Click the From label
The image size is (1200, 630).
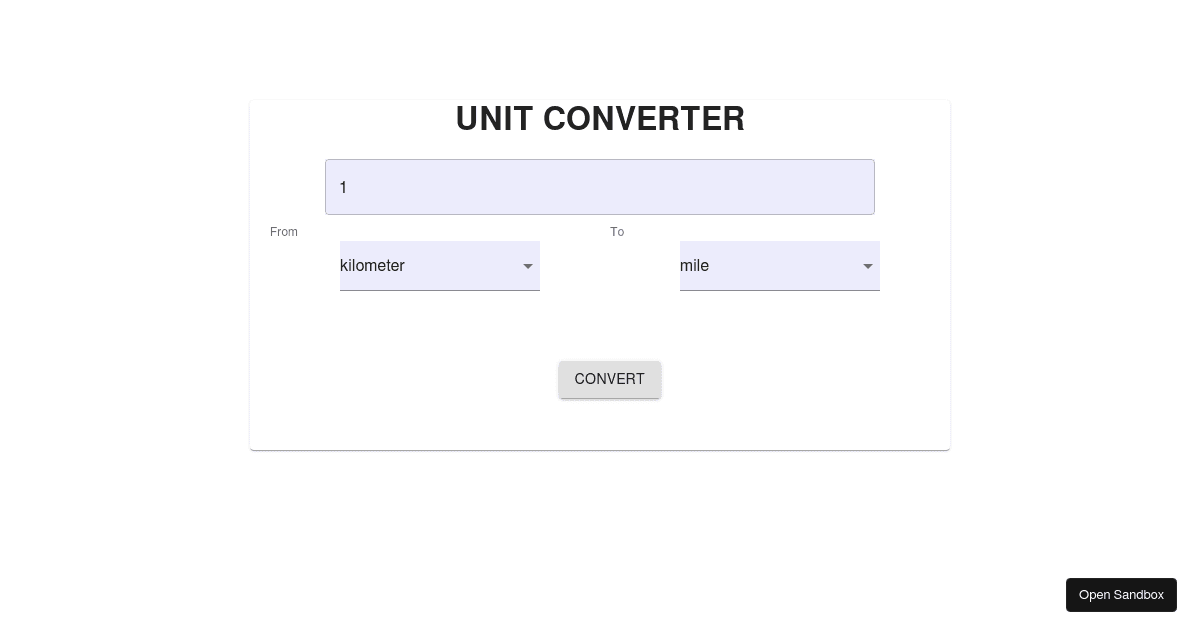tap(283, 232)
